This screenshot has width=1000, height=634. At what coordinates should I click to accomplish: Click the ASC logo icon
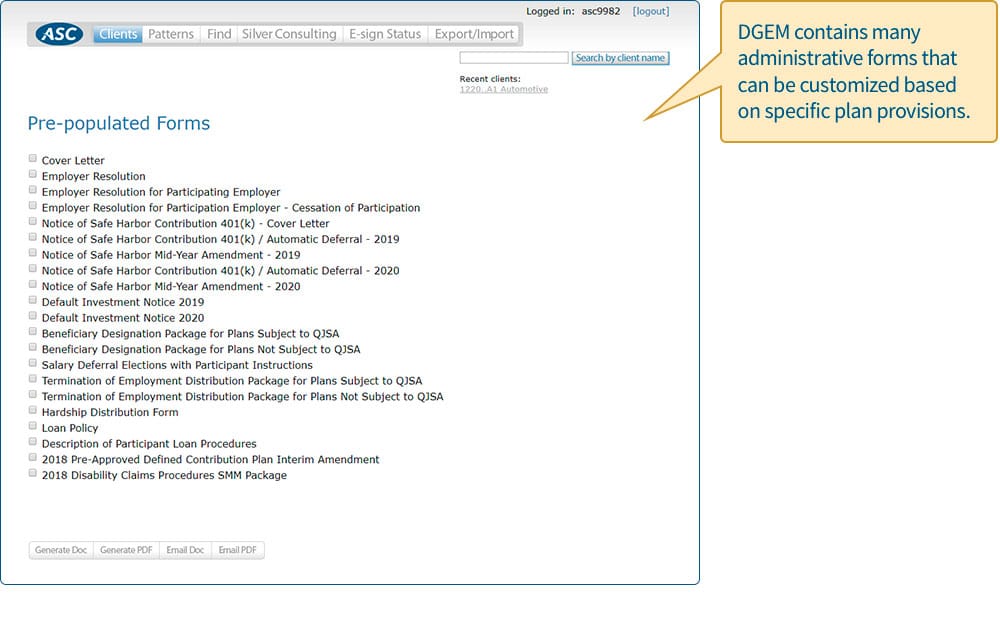60,34
